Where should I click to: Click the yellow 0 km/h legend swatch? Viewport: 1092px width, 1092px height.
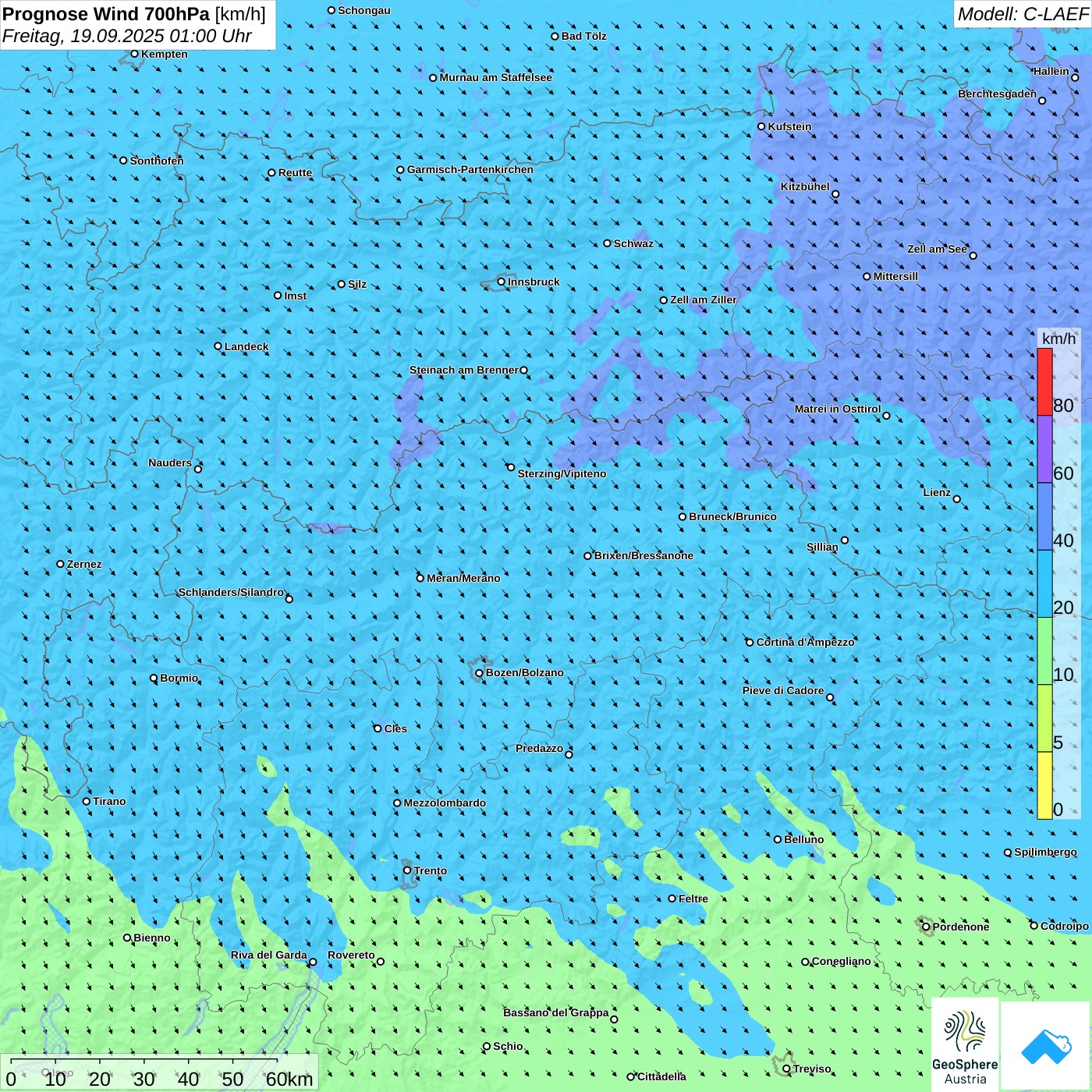[1044, 785]
